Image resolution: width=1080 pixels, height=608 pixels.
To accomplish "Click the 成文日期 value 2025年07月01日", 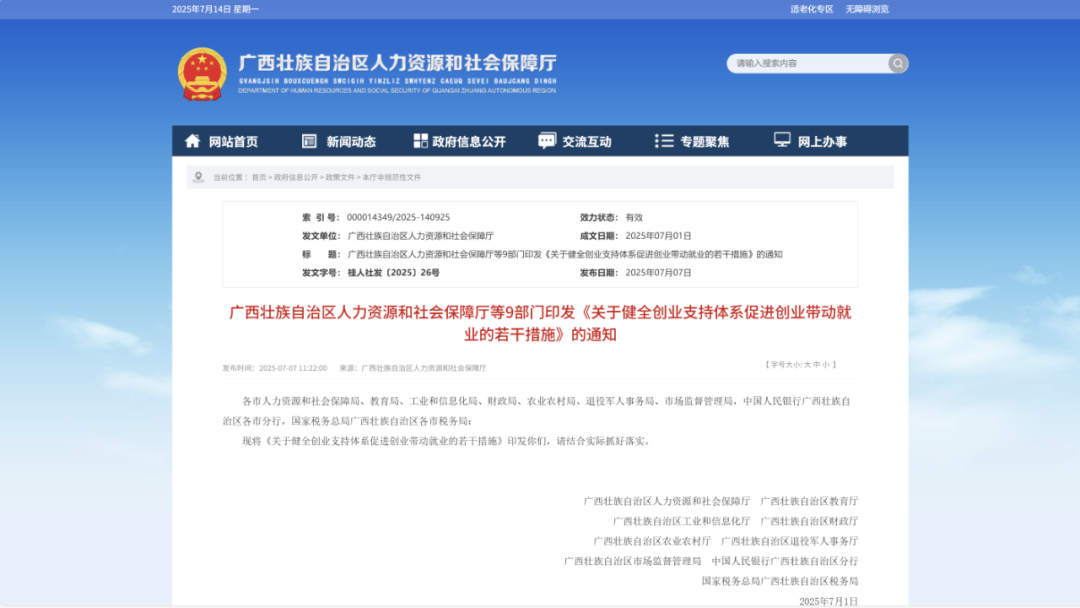I will coord(658,236).
